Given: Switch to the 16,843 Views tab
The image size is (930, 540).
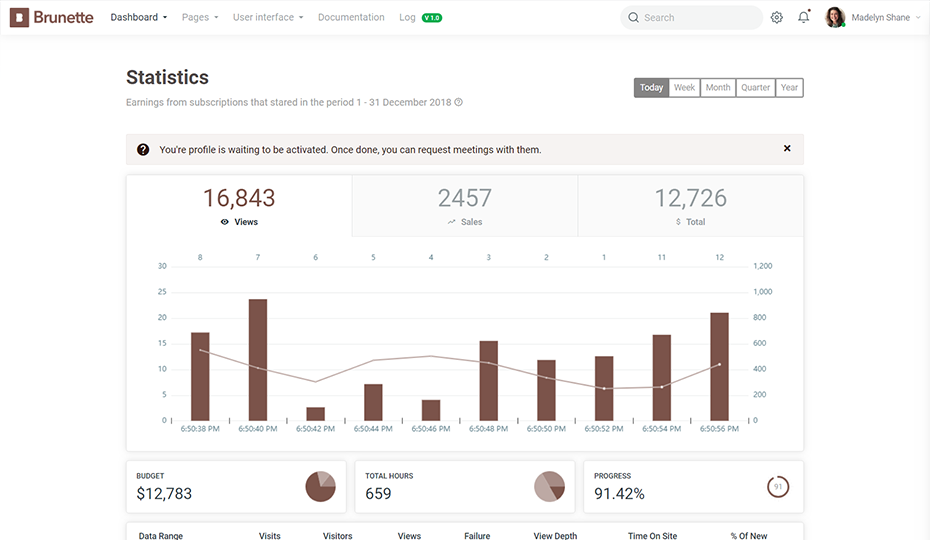Looking at the screenshot, I should tap(239, 206).
